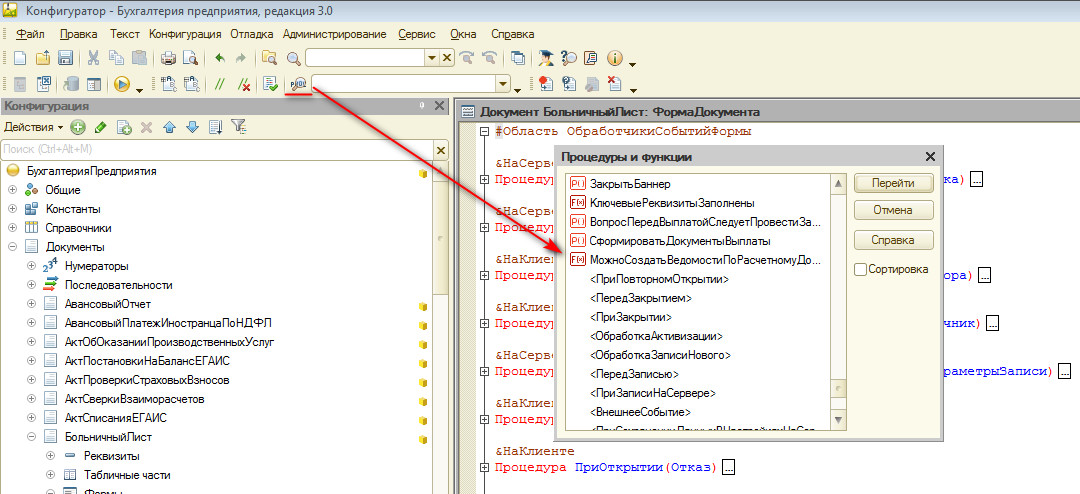Start debugging with the play icon
The width and height of the screenshot is (1080, 494).
[122, 84]
